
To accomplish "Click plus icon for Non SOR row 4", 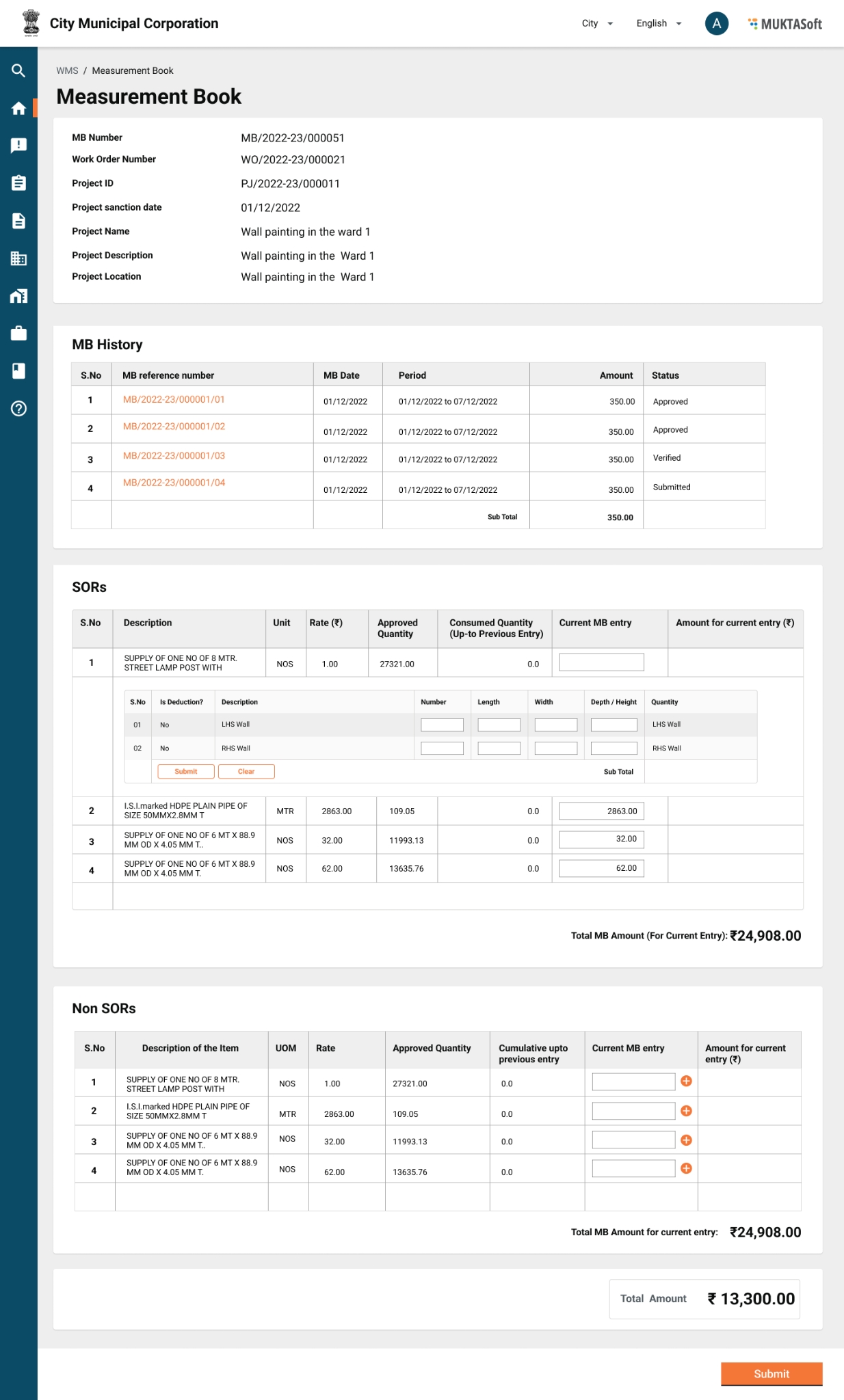I will tap(686, 1168).
